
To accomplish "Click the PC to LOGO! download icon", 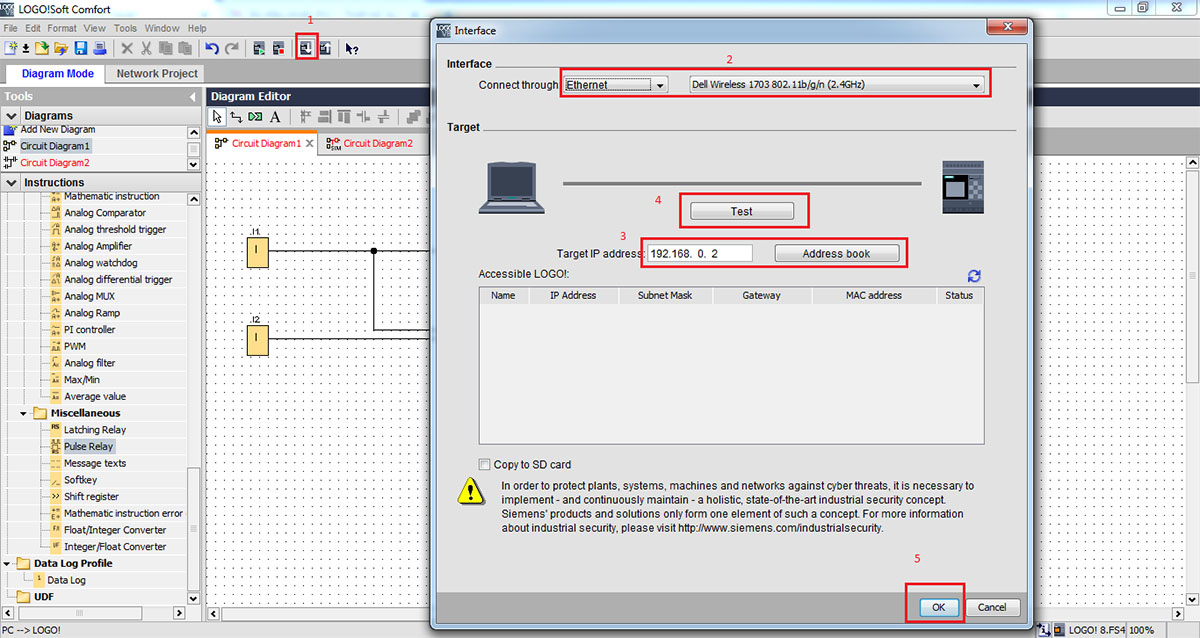I will tap(306, 48).
